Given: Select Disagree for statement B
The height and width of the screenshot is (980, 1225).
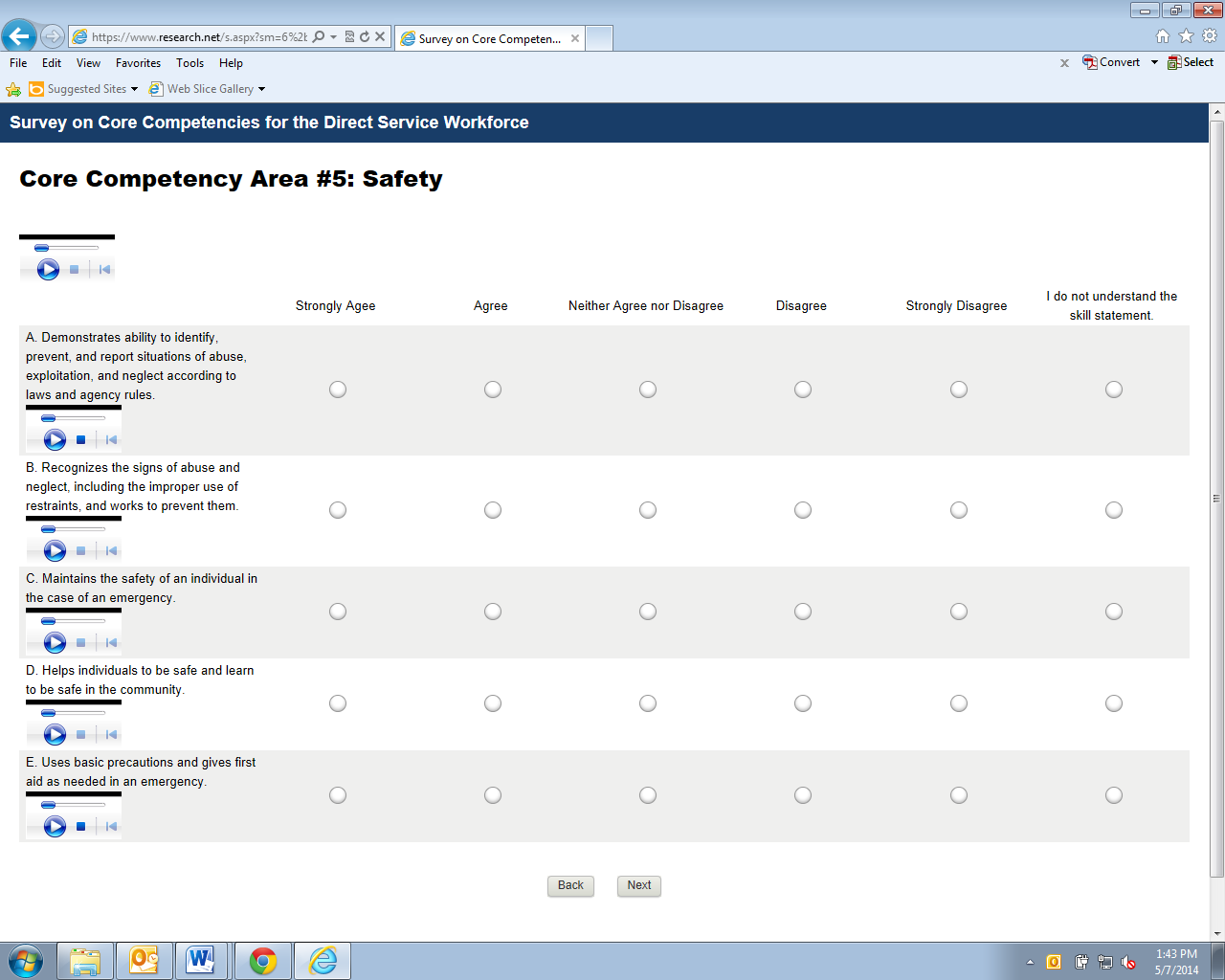Looking at the screenshot, I should [803, 510].
